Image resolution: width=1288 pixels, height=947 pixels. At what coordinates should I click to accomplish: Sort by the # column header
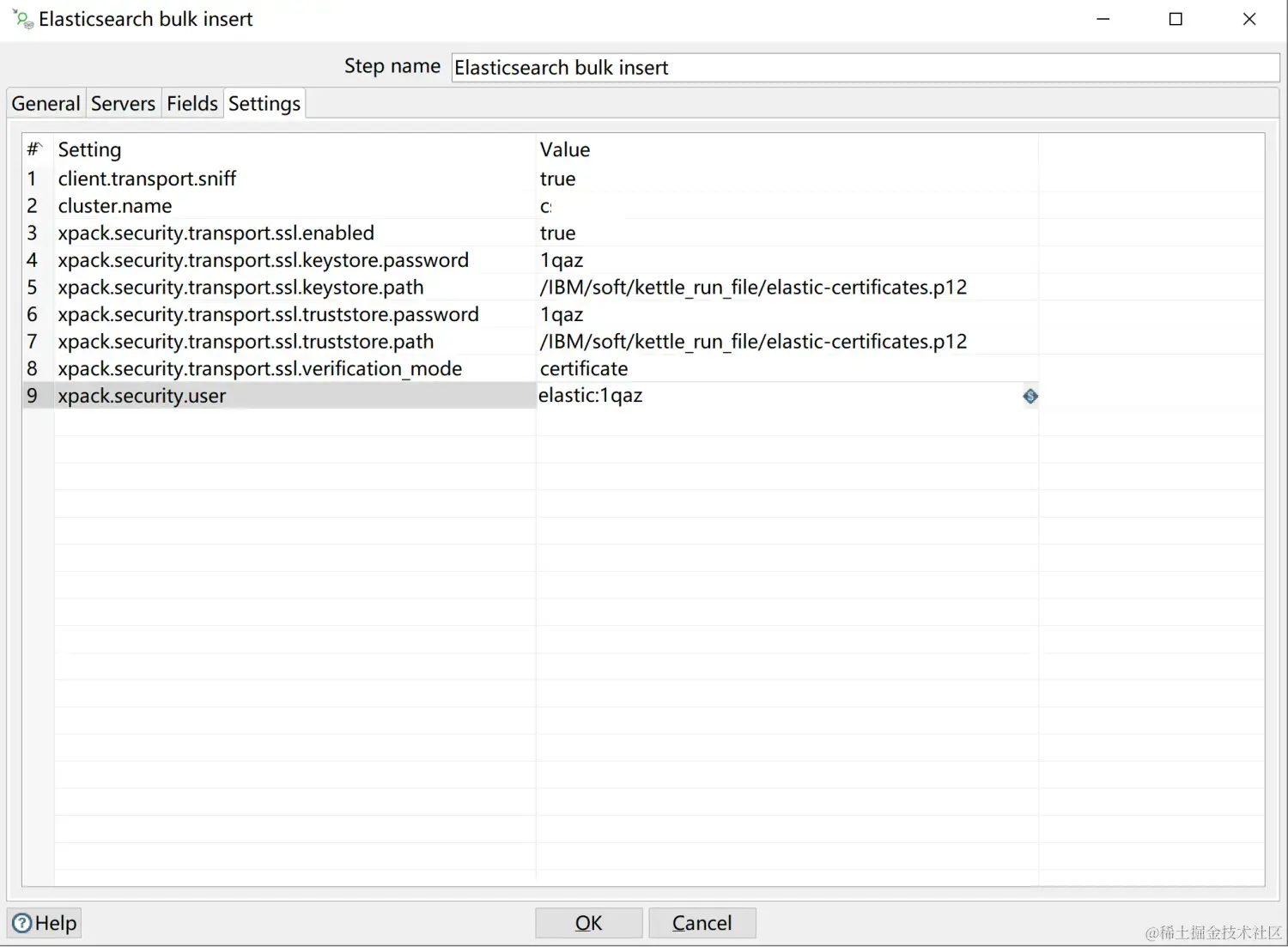34,149
